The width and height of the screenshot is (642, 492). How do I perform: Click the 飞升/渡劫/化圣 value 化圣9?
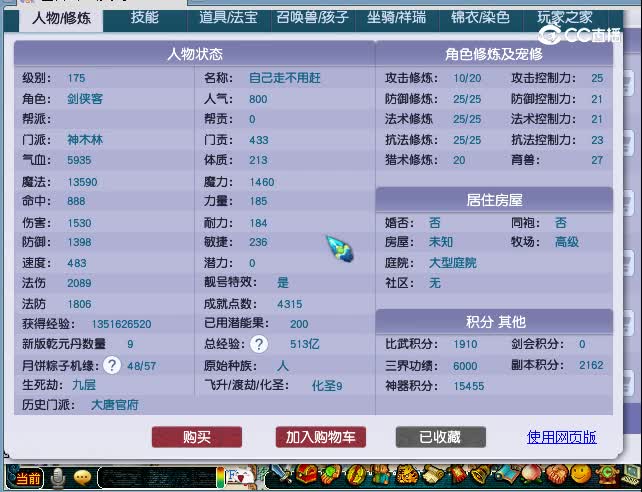pyautogui.click(x=327, y=386)
